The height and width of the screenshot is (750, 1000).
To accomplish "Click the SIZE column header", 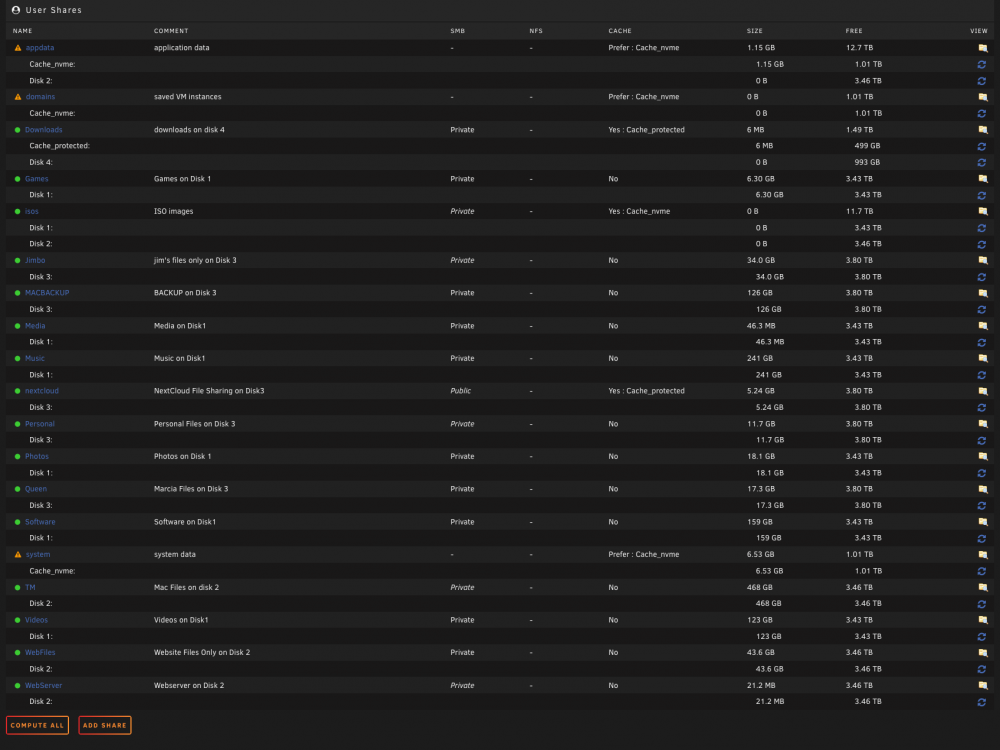I will click(754, 31).
